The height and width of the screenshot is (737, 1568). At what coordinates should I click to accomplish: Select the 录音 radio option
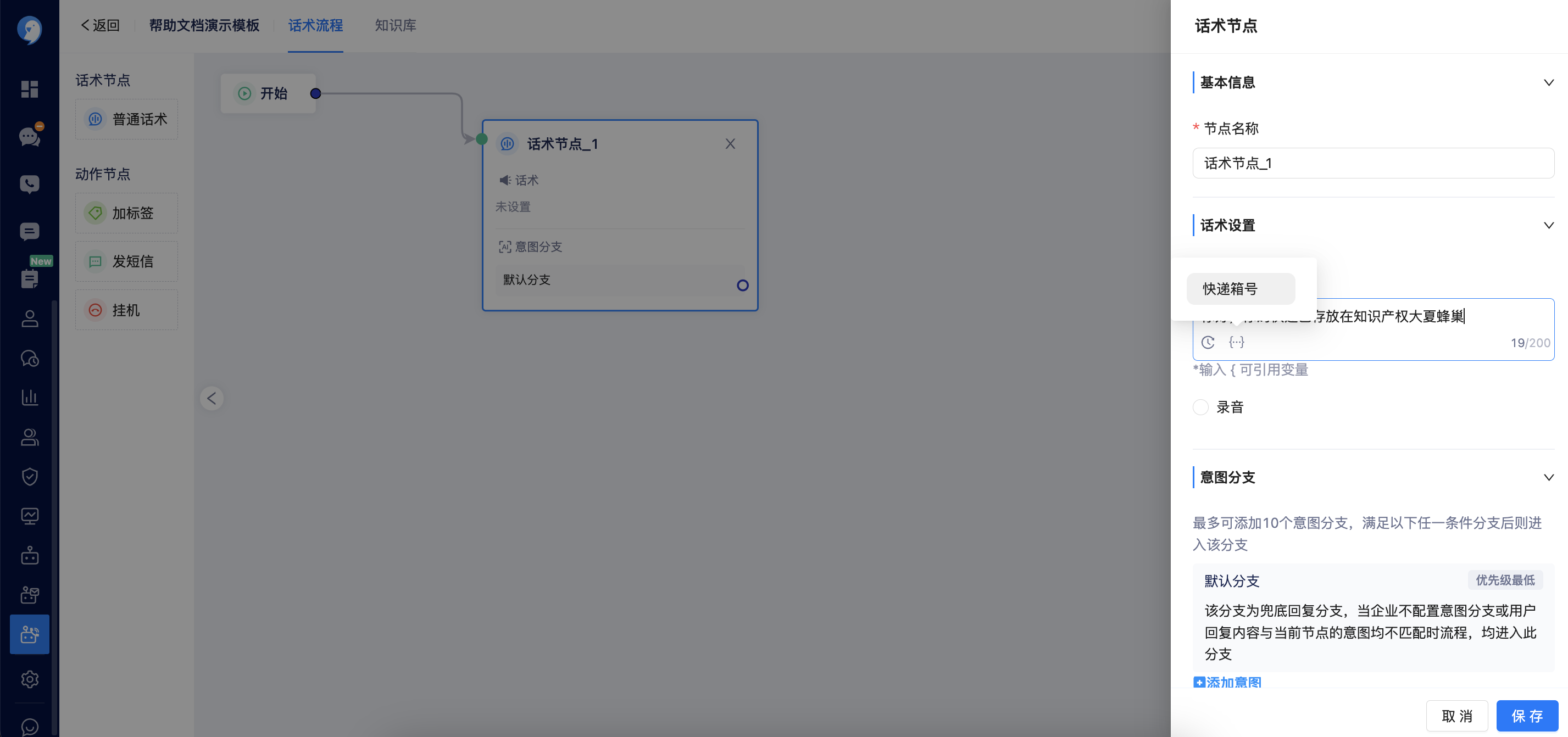point(1200,407)
